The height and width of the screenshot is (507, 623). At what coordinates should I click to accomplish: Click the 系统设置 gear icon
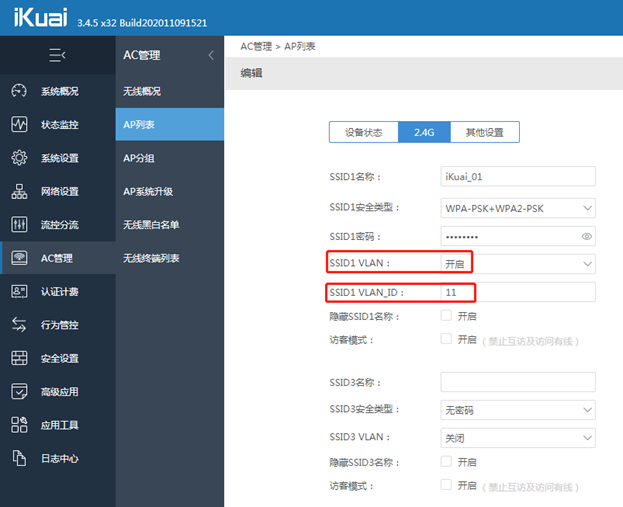point(19,158)
